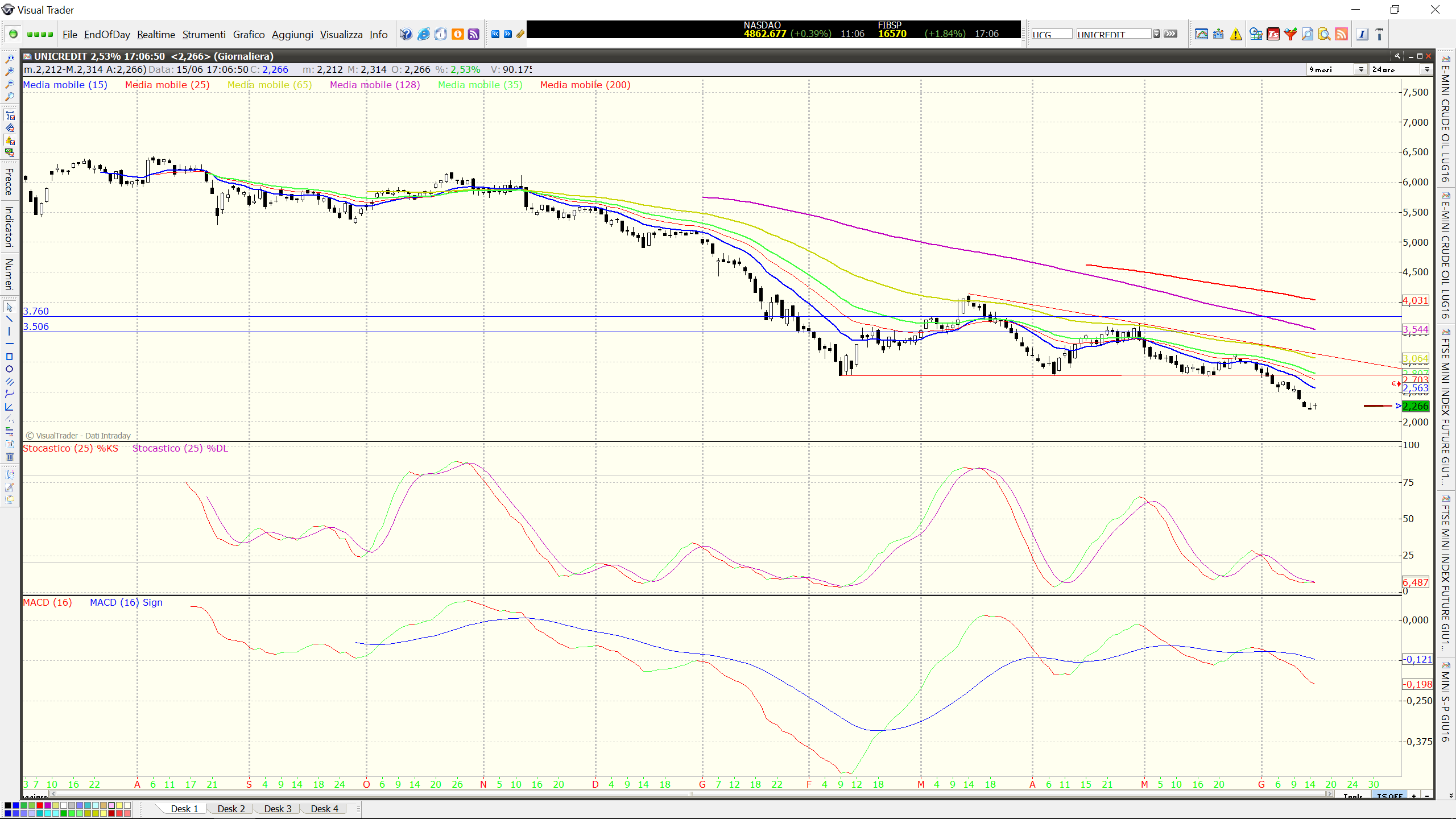Open the Frecce side panel
Viewport: 1456px width, 819px height.
tap(9, 181)
